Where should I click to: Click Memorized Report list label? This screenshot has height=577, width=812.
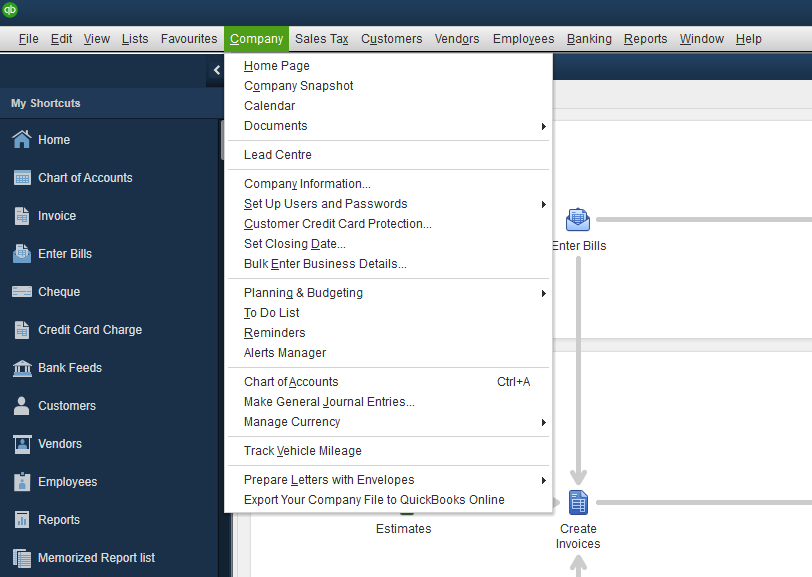[x=96, y=558]
